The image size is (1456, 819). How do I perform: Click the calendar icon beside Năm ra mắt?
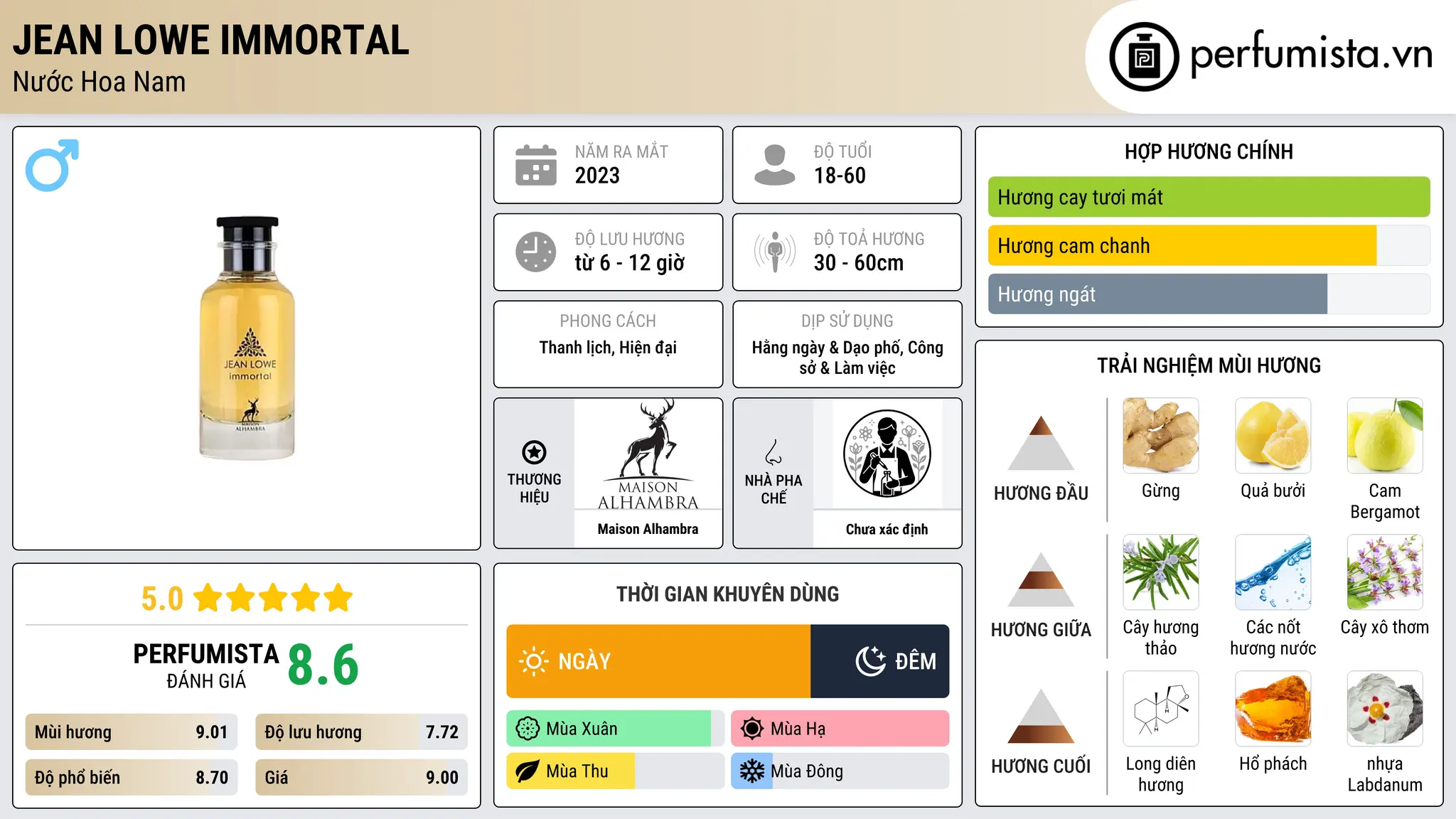[536, 165]
